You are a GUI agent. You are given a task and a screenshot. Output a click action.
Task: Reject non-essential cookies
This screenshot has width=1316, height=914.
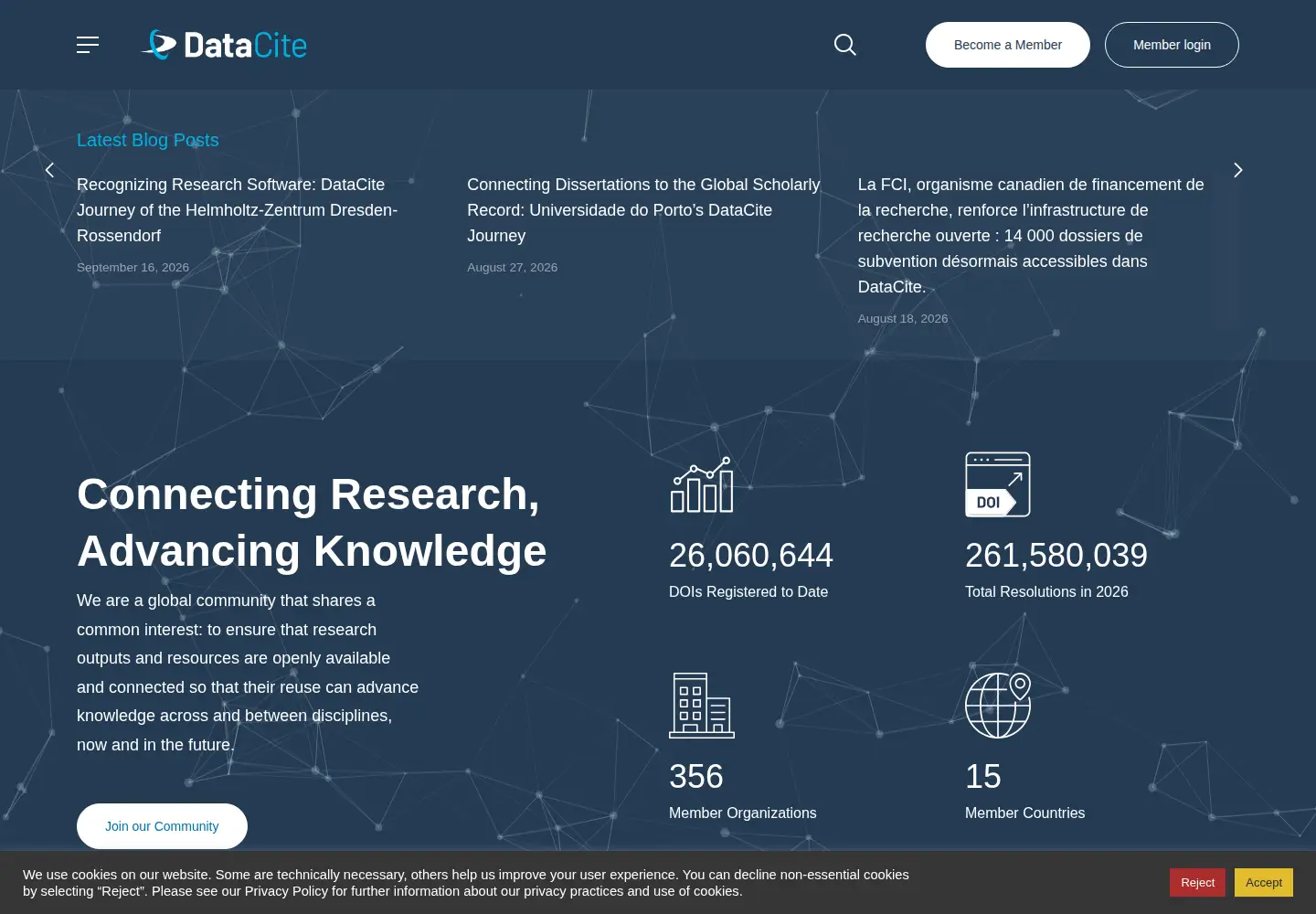pos(1197,882)
